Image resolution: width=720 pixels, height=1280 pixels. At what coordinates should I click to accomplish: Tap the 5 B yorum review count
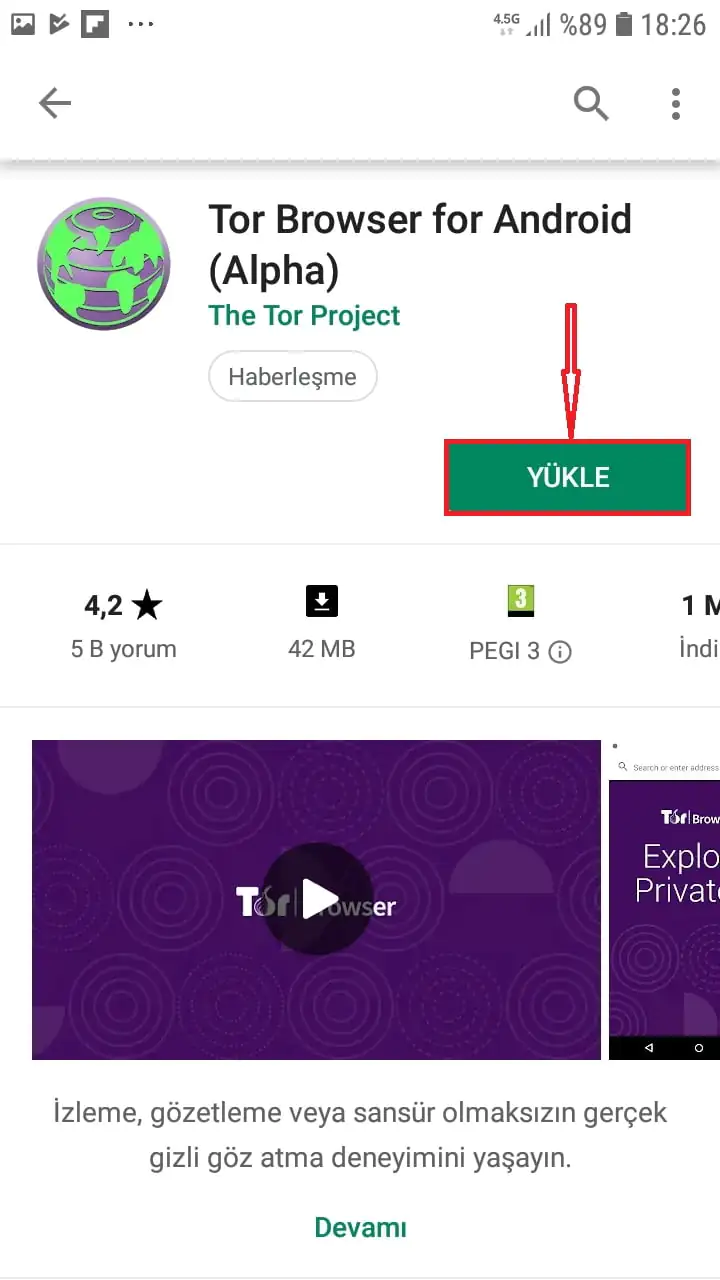coord(123,649)
